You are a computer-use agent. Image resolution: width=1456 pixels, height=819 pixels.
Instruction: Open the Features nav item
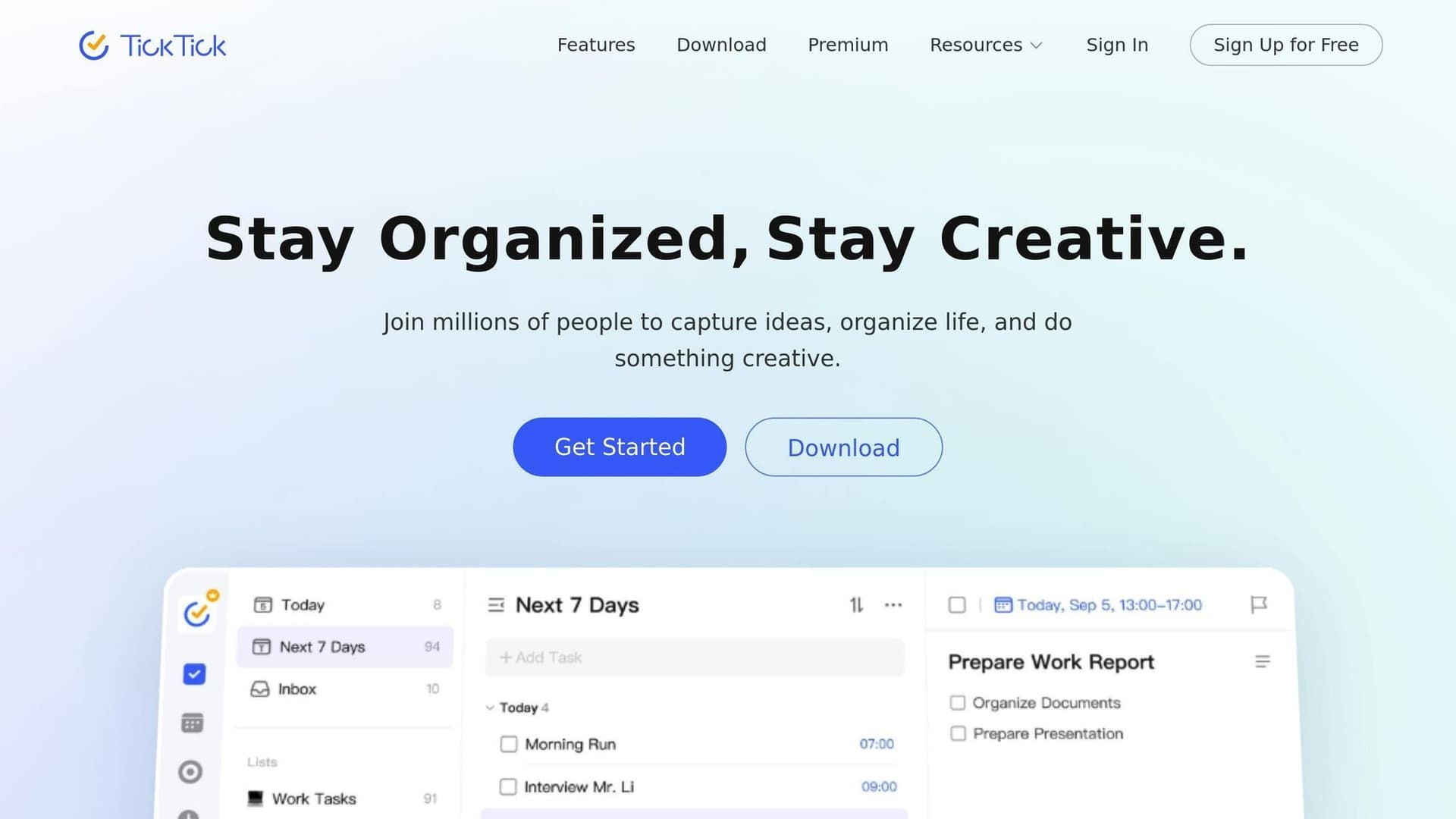tap(596, 45)
